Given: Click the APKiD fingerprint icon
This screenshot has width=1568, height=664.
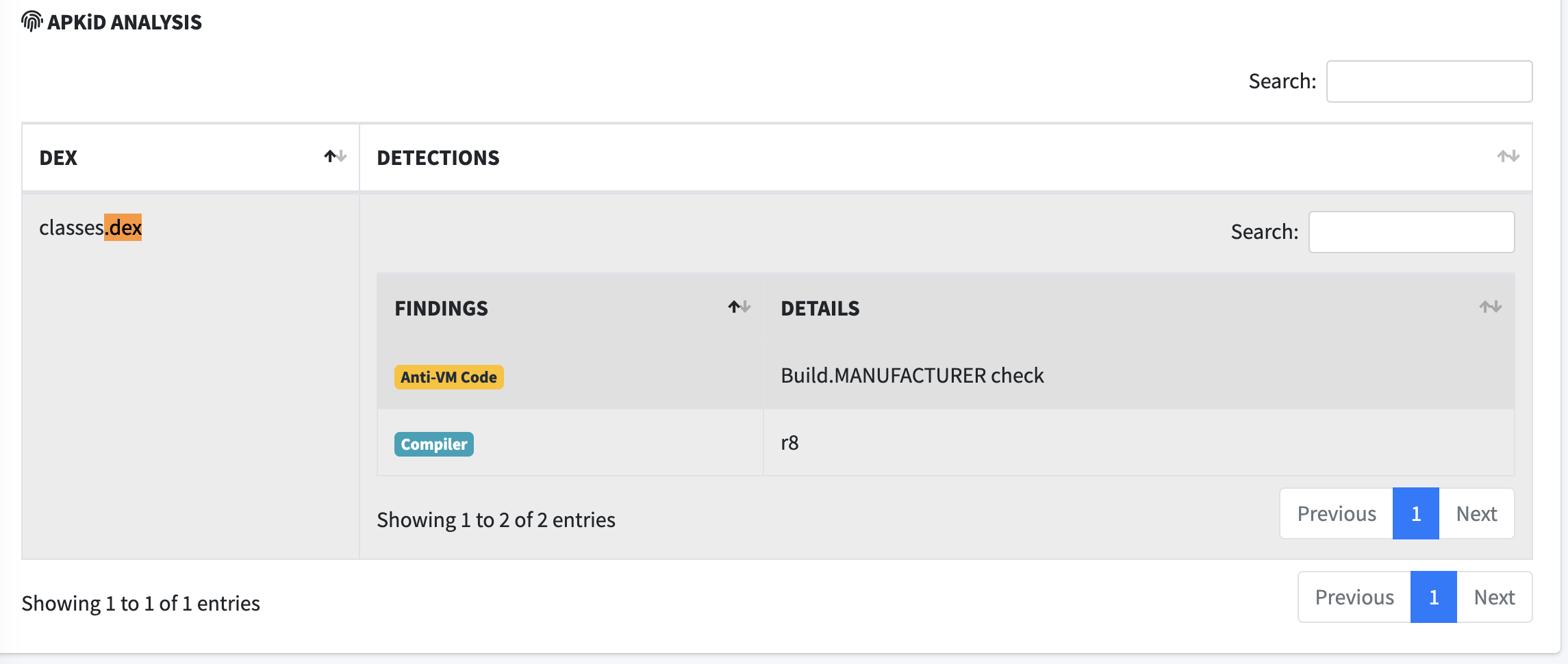Looking at the screenshot, I should 31,22.
